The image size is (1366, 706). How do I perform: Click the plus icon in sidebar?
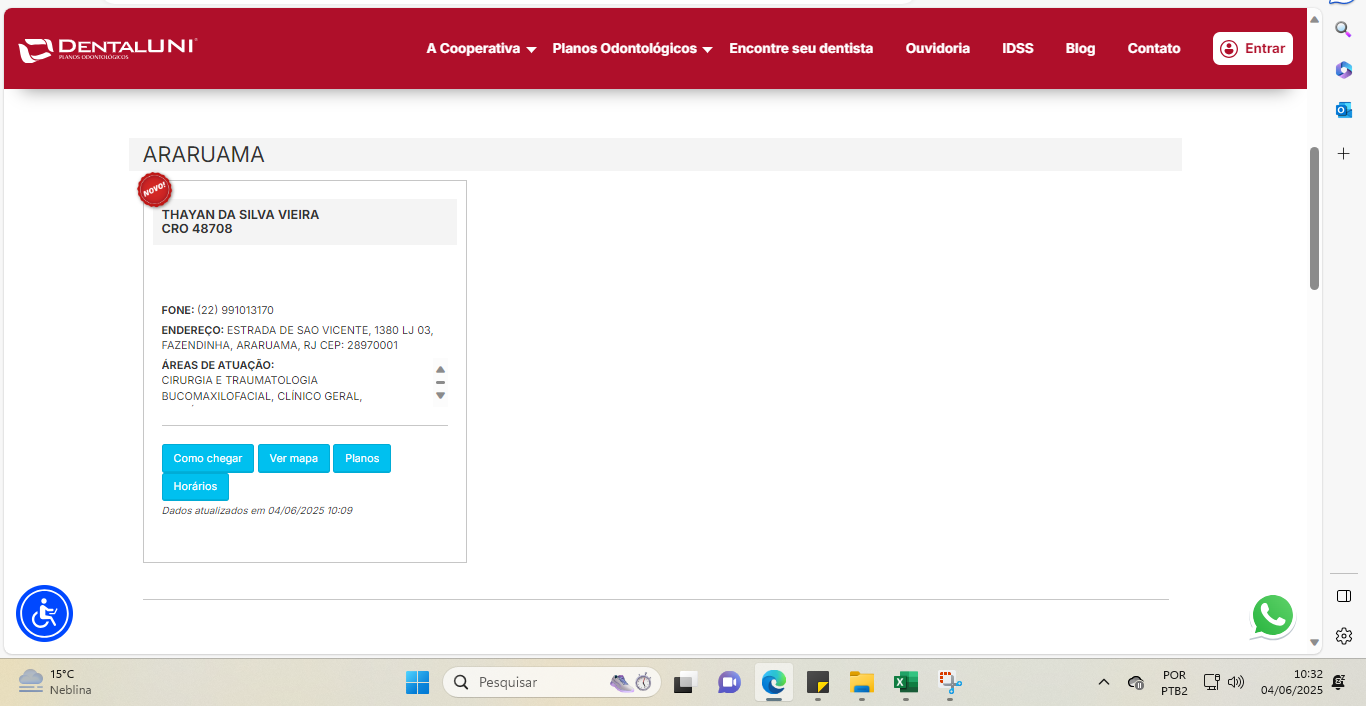[x=1344, y=153]
